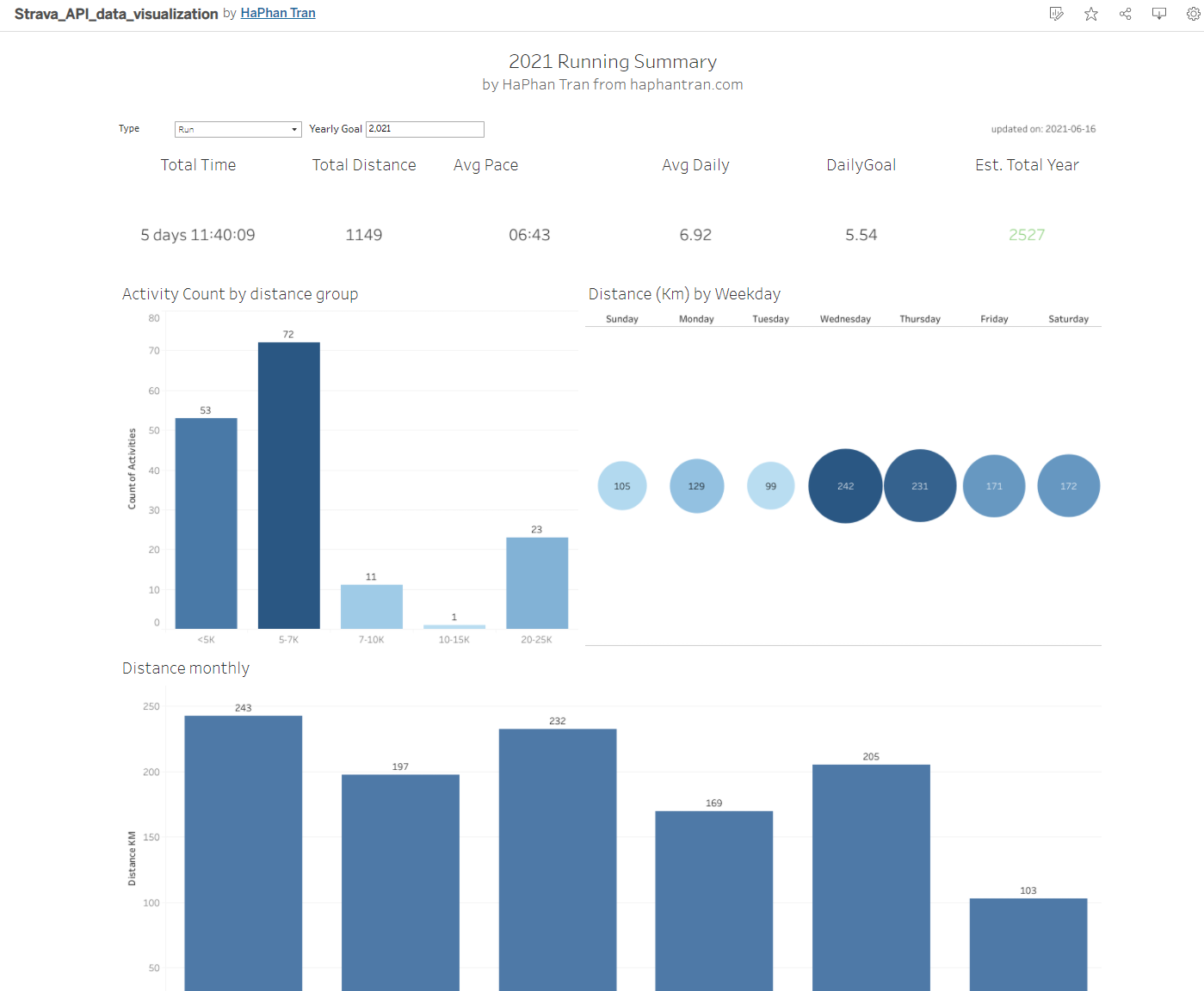Click the Tuesday column header

point(771,319)
